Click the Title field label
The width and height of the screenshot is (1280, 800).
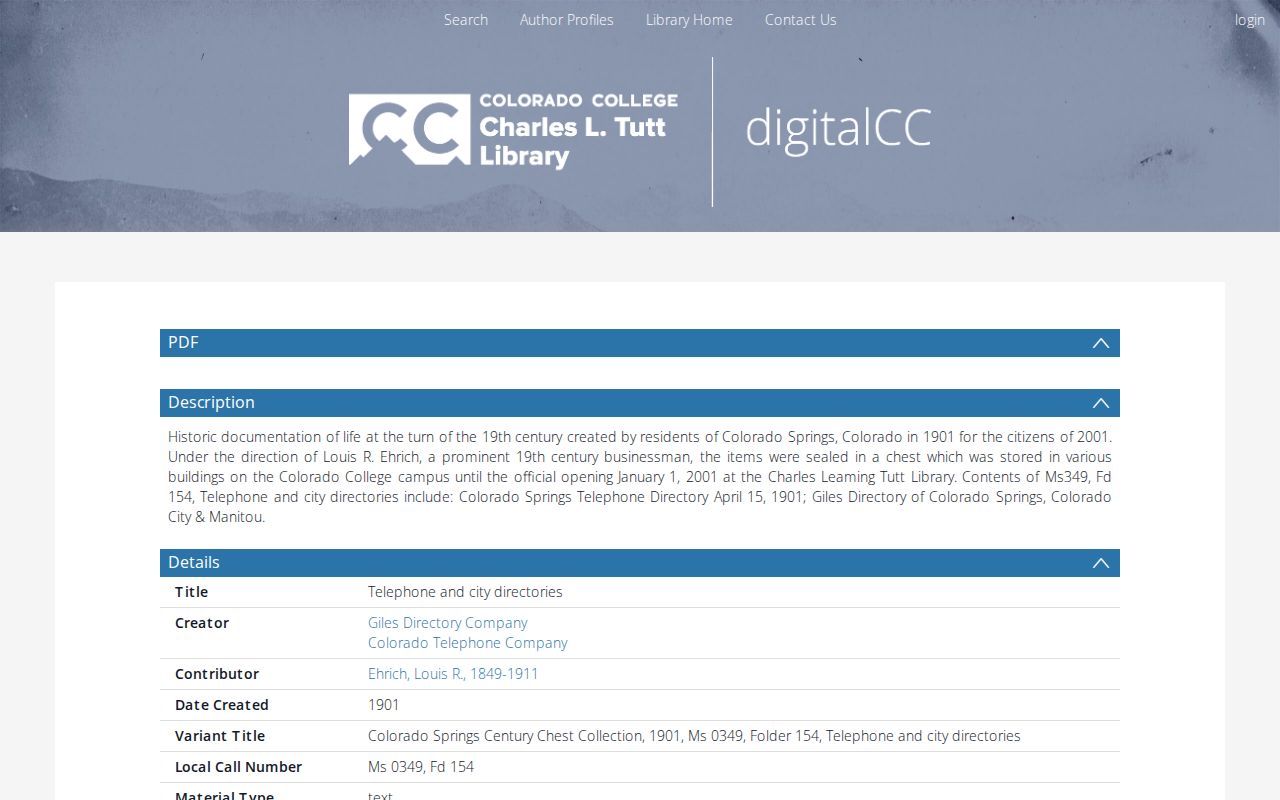(191, 592)
